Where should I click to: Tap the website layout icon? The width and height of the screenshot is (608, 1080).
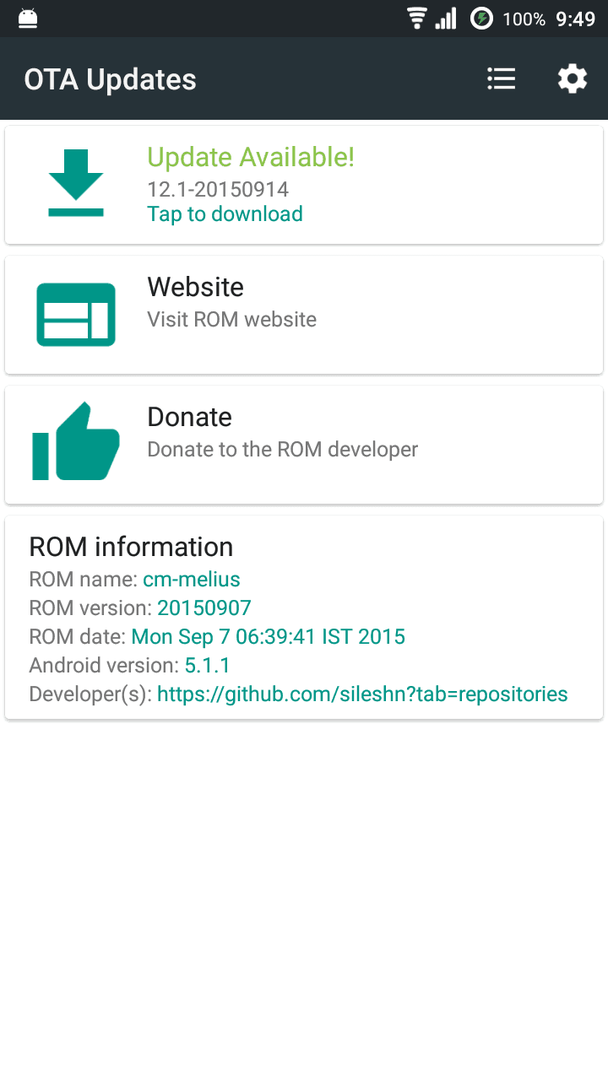tap(76, 314)
